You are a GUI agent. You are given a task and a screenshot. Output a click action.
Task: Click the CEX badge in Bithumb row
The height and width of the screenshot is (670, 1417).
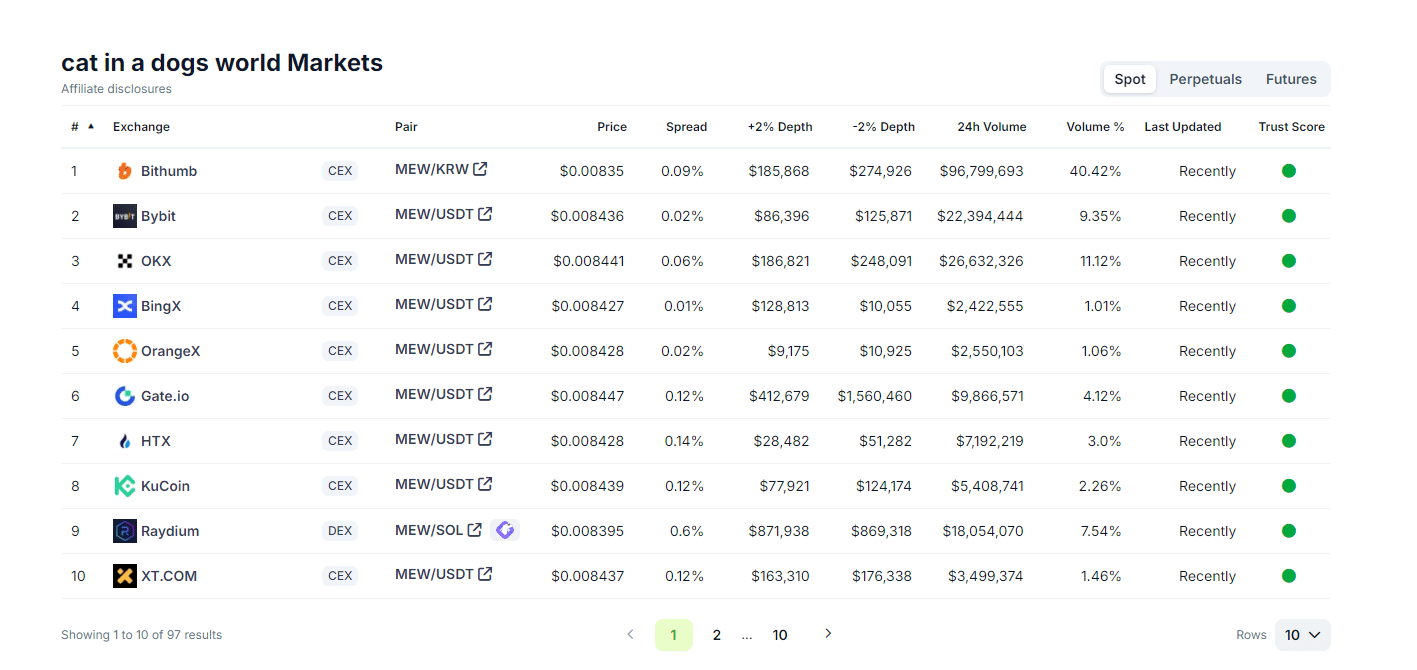tap(340, 171)
